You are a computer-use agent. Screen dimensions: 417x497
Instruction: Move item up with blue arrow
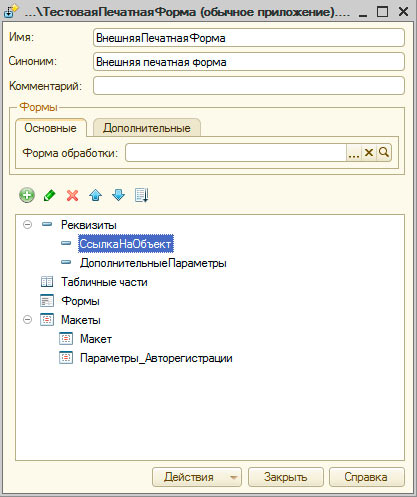[96, 195]
